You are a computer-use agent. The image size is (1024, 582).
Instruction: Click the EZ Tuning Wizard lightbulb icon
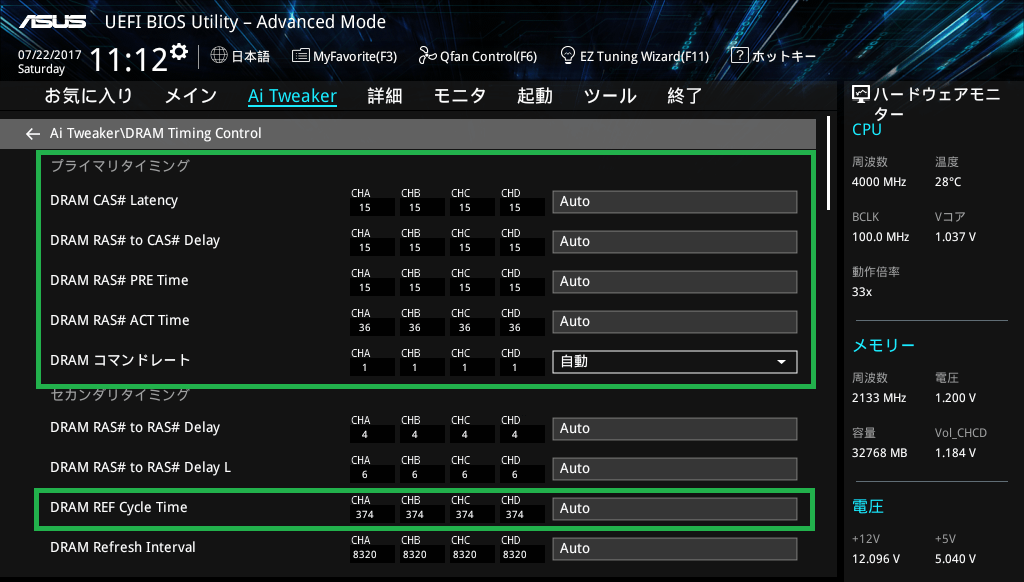568,56
